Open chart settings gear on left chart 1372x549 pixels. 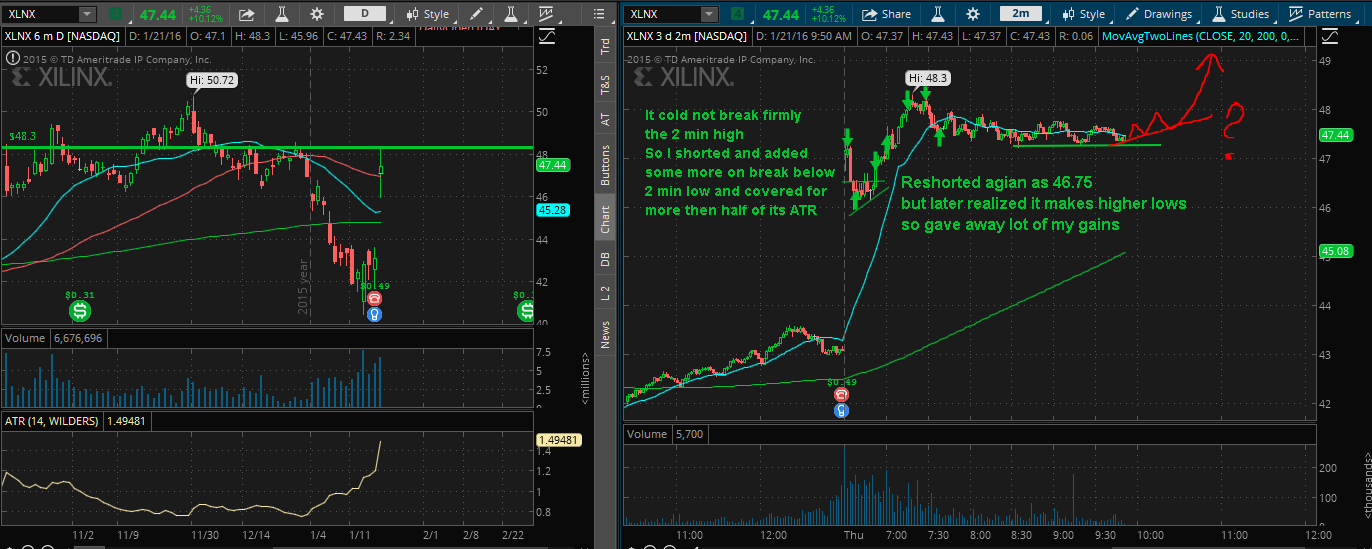tap(317, 14)
